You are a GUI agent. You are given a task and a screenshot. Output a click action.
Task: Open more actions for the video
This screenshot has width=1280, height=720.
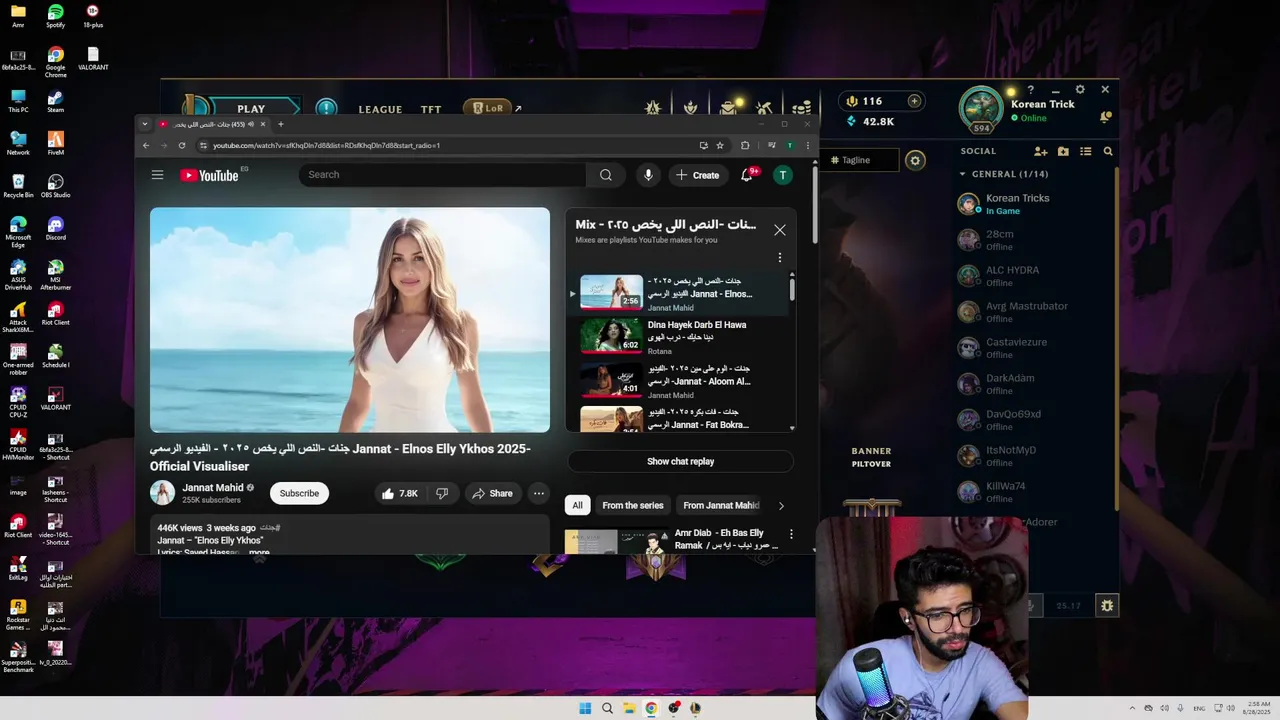[x=538, y=493]
